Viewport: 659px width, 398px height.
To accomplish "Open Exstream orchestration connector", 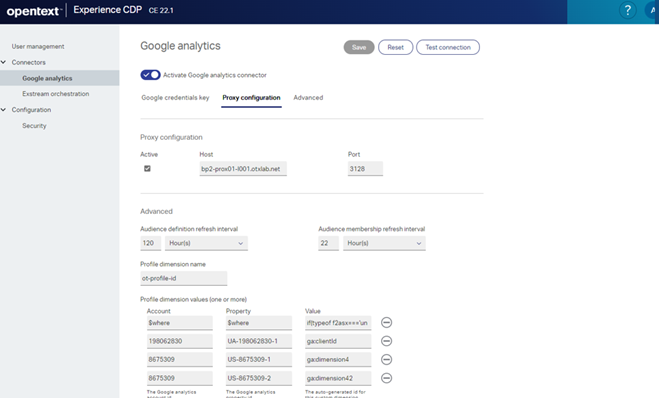I will (x=55, y=94).
